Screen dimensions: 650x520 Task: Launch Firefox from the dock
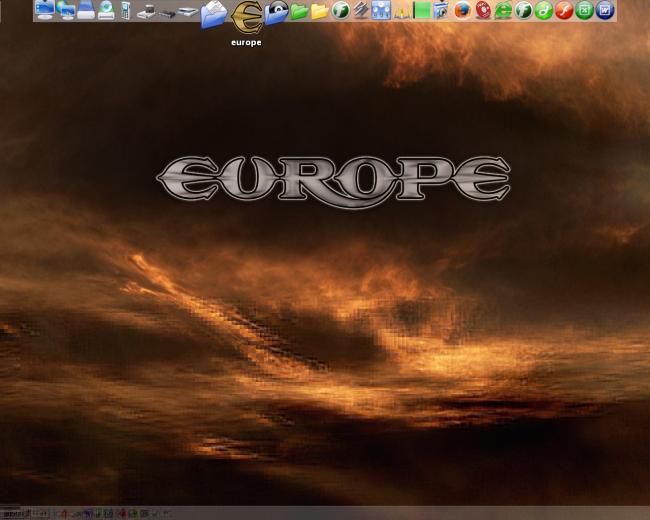463,10
